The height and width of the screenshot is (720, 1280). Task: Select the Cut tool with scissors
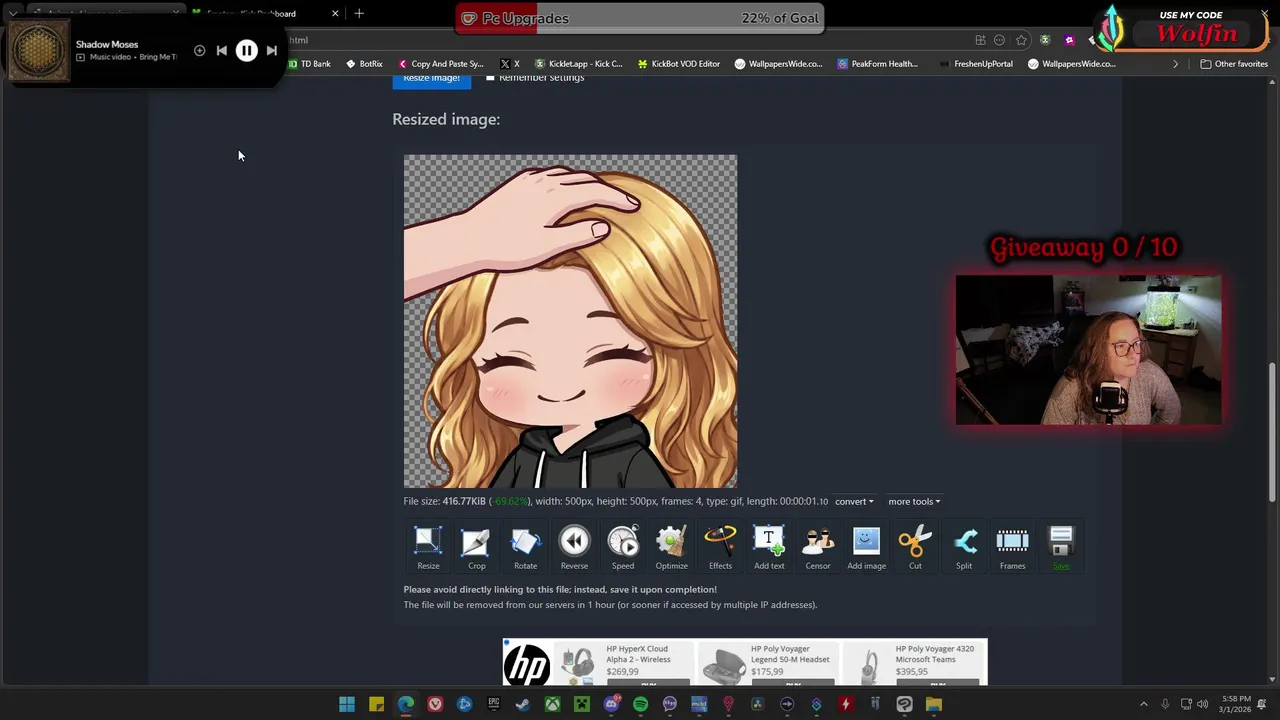[x=915, y=548]
